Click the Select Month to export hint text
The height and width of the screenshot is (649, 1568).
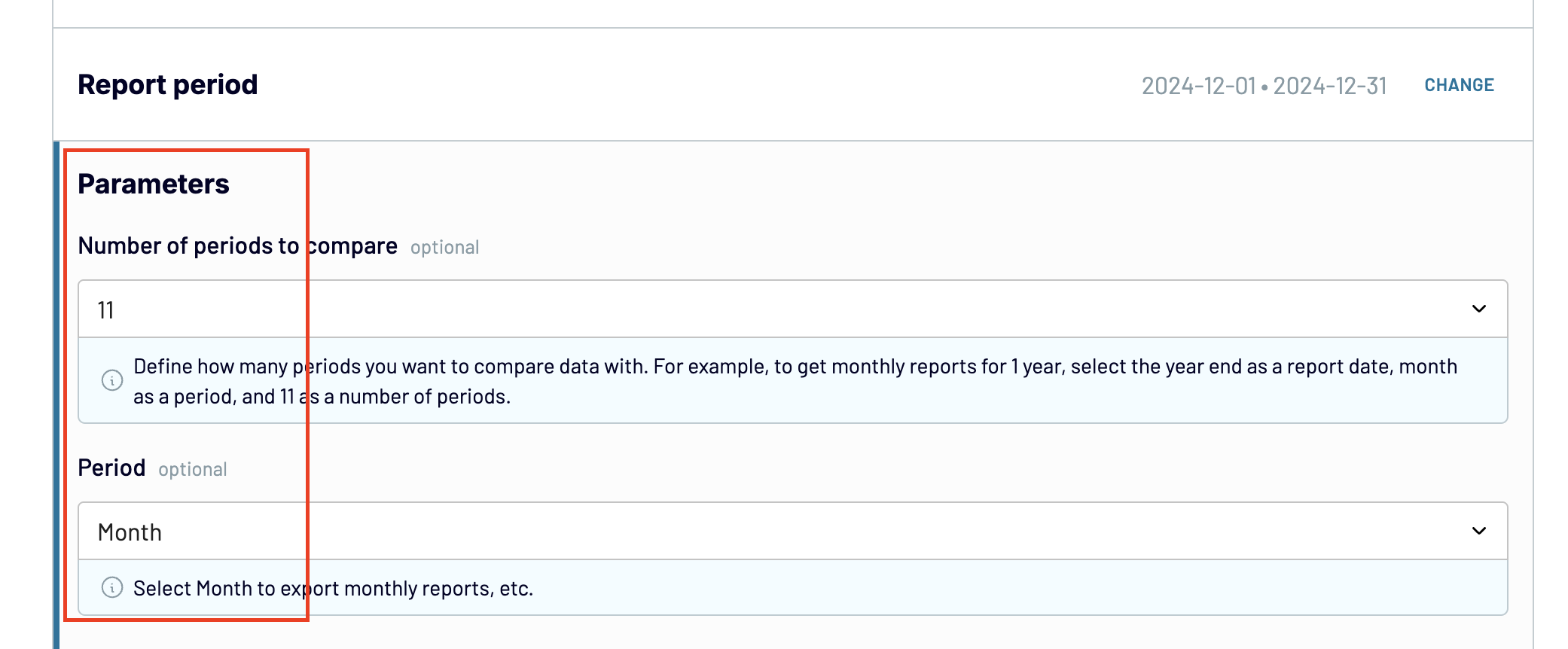(333, 588)
